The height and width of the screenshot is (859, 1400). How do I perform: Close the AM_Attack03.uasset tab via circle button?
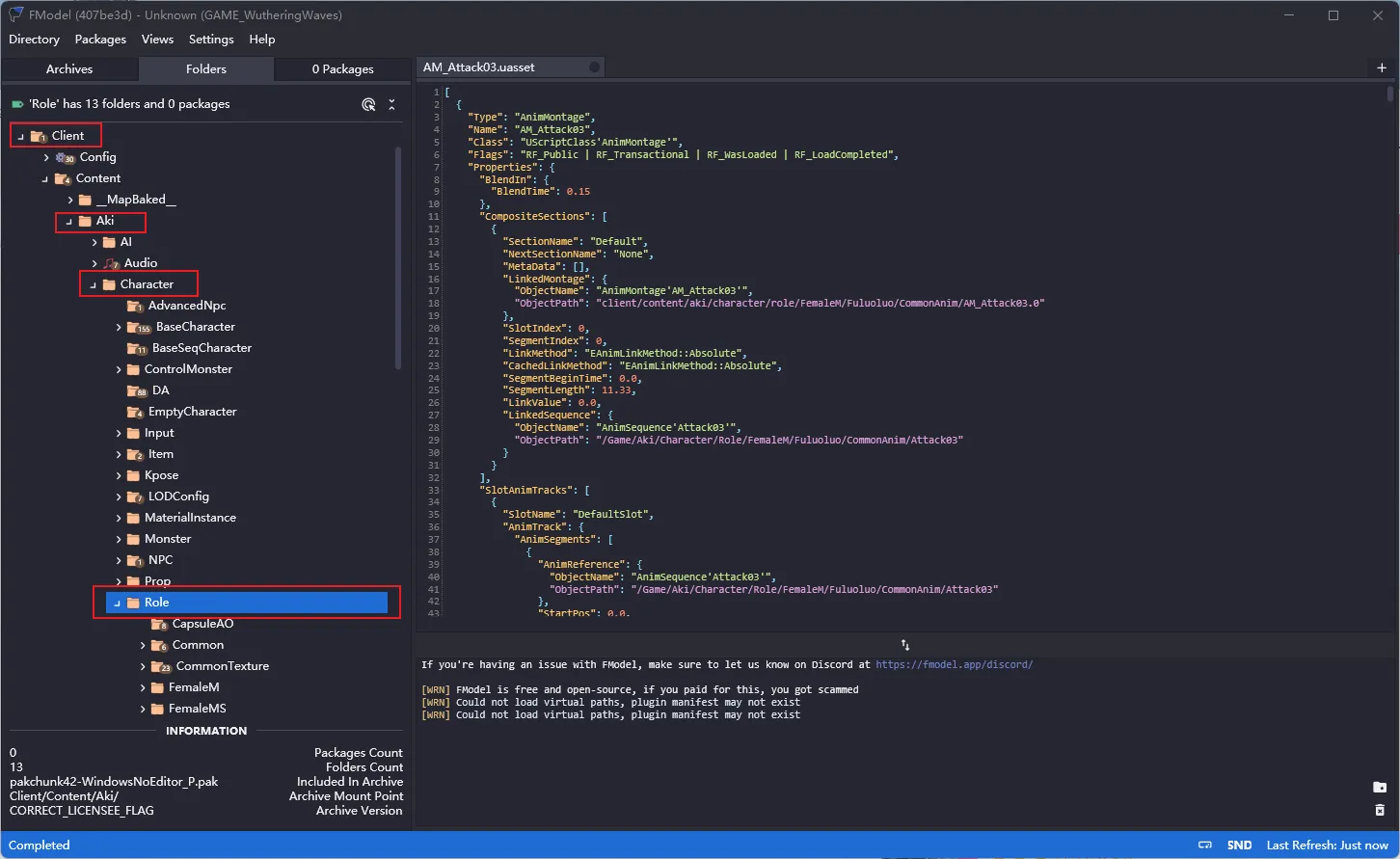[595, 67]
